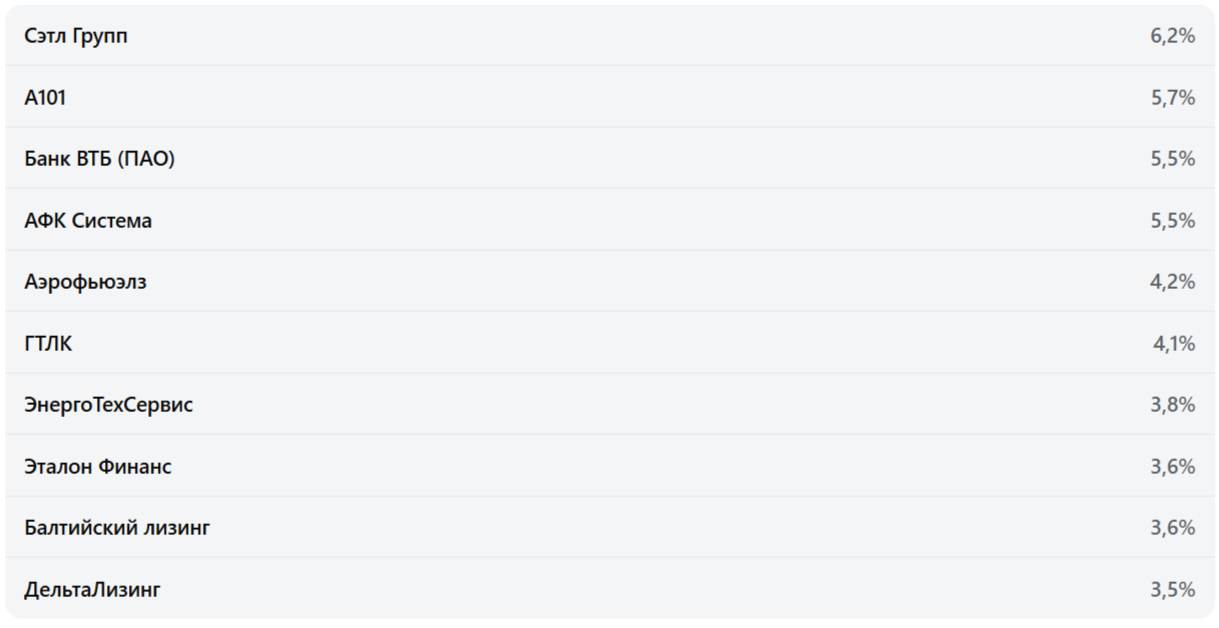The height and width of the screenshot is (628, 1219).
Task: Select the Эталон Финанс name
Action: pyautogui.click(x=98, y=467)
